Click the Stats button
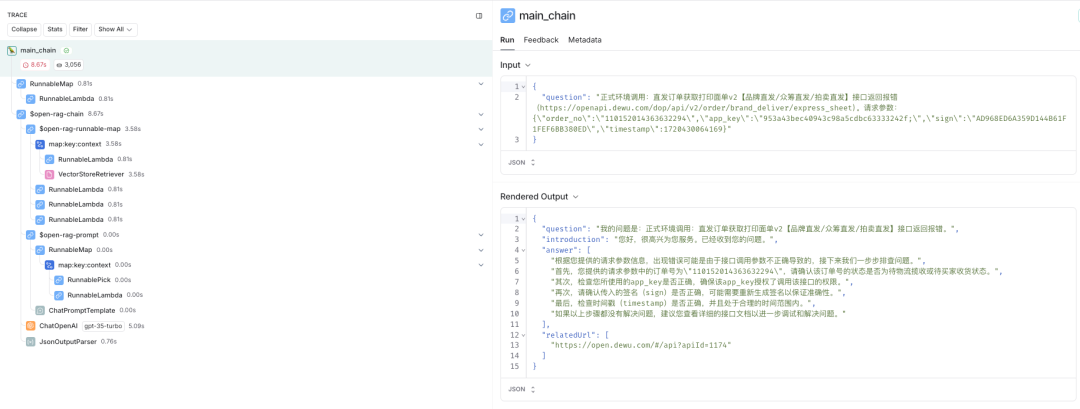This screenshot has height=409, width=1080. coord(55,30)
